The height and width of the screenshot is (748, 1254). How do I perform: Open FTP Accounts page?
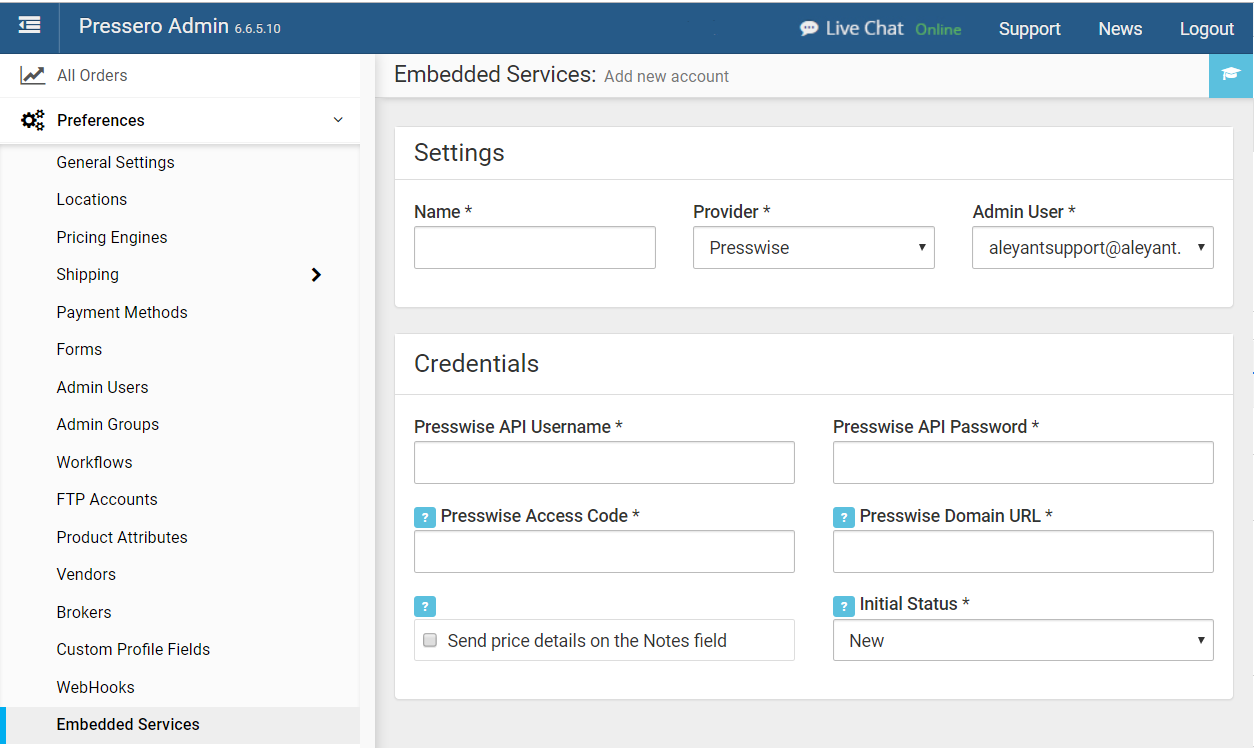[107, 499]
